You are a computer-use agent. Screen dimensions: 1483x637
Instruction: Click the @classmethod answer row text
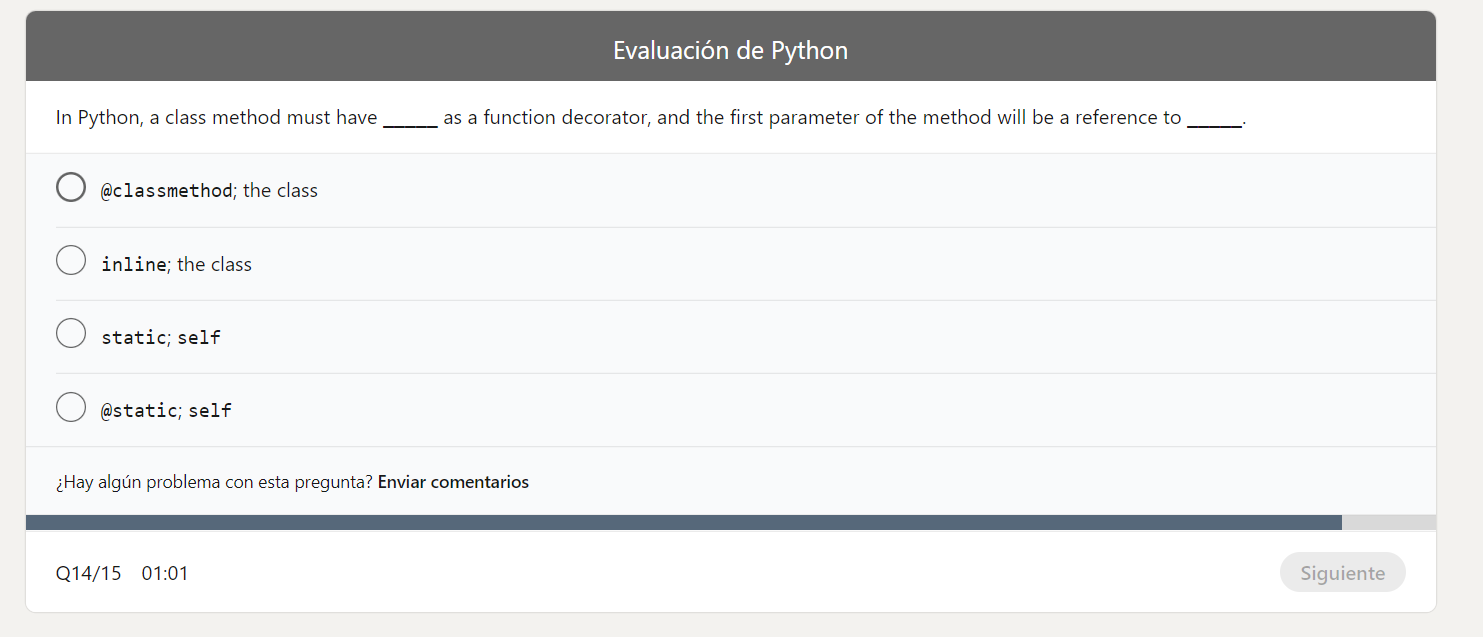pos(209,189)
